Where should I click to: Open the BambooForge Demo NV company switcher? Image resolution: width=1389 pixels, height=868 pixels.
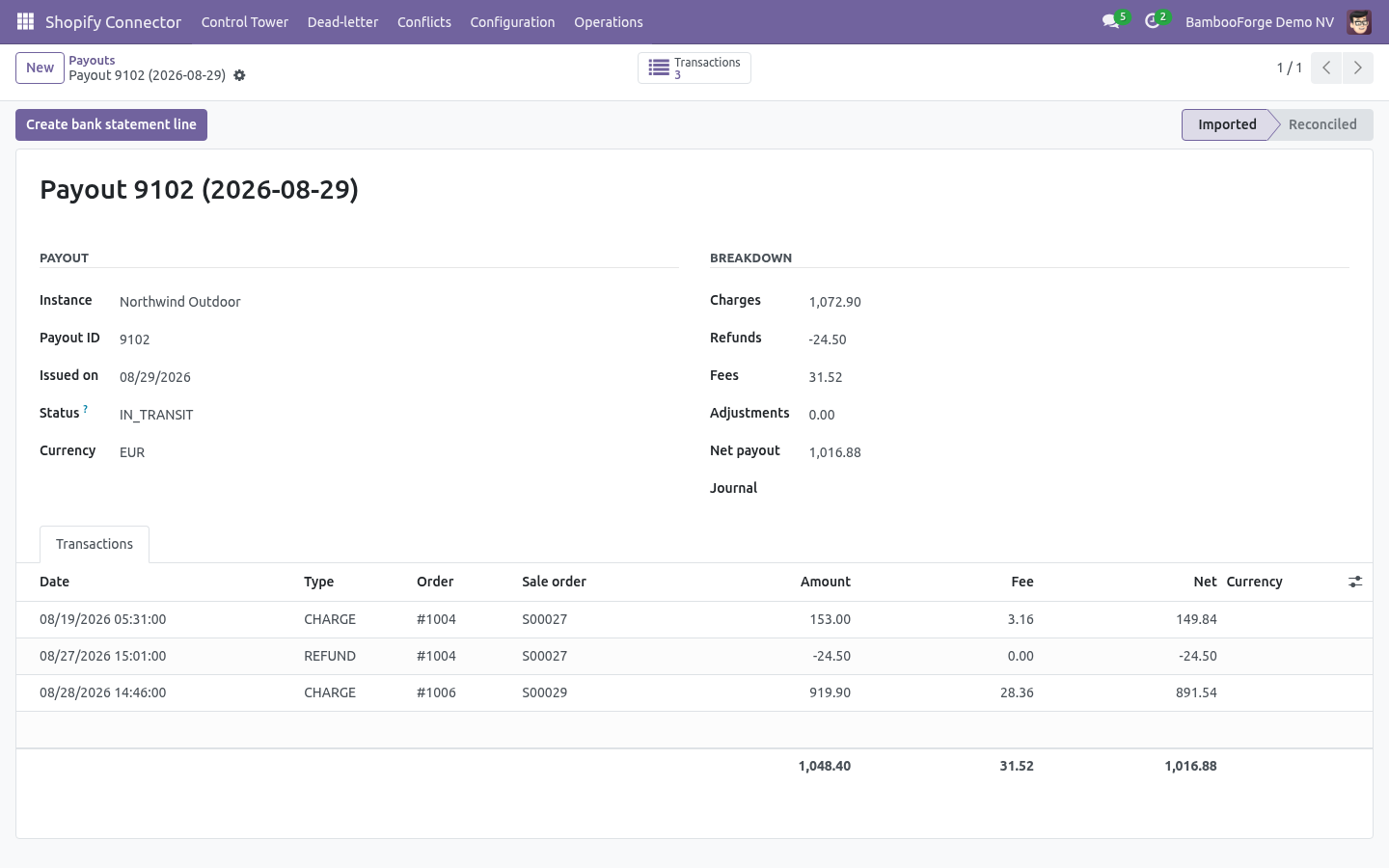tap(1260, 21)
